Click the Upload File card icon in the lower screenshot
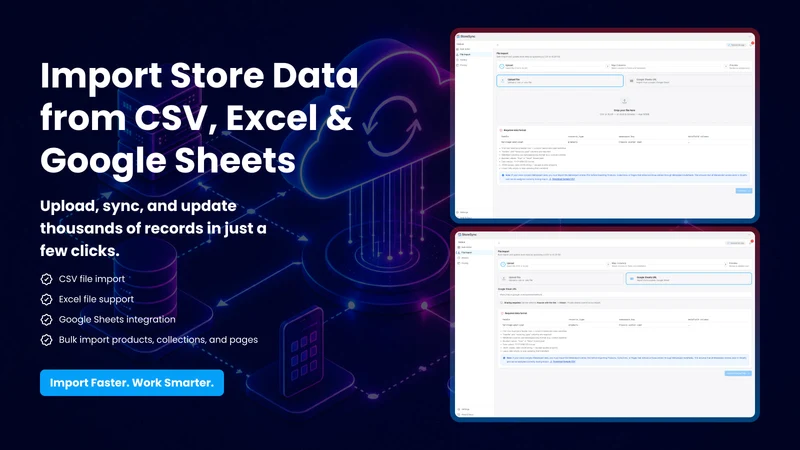Screen dimensions: 800x450 [504, 279]
